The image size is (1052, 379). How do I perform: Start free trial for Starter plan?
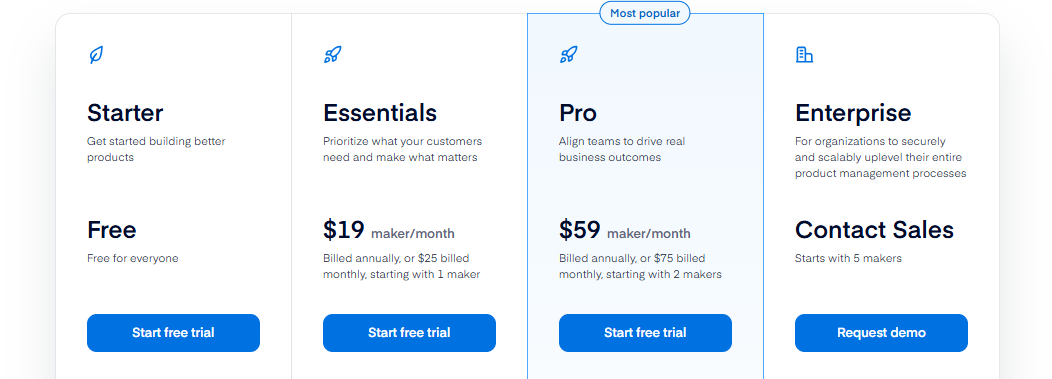(x=173, y=333)
